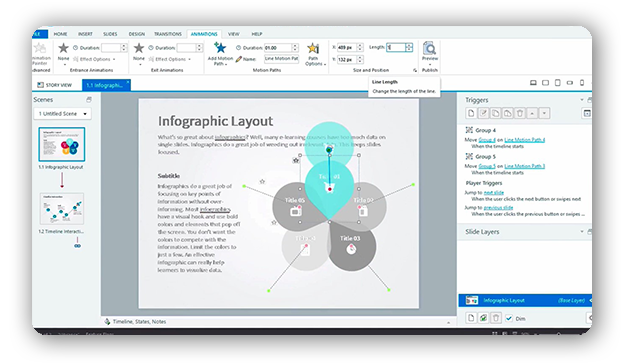This screenshot has width=626, height=363.
Task: Open the VIEW ribbon tab
Action: (x=234, y=34)
